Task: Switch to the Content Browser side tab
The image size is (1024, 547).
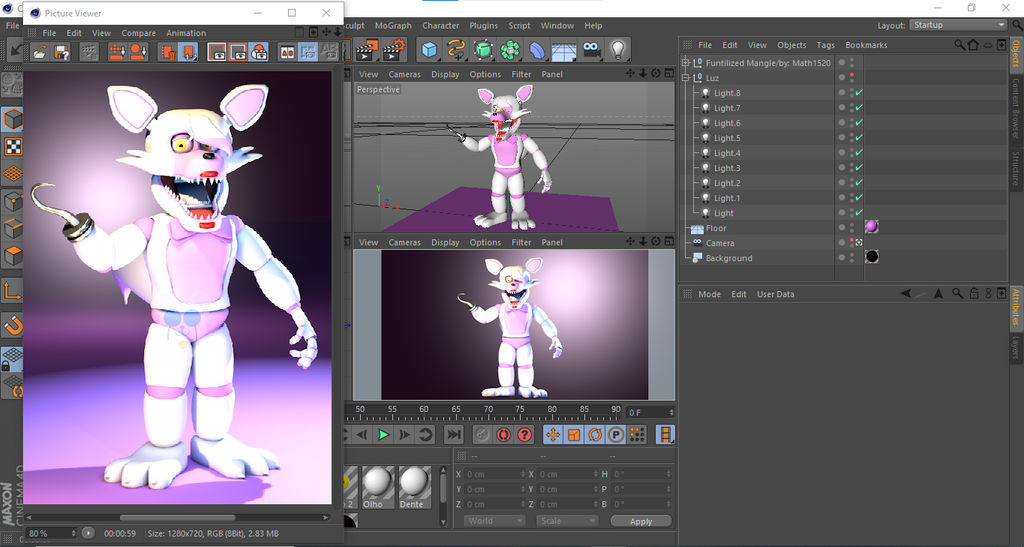Action: tap(1016, 107)
